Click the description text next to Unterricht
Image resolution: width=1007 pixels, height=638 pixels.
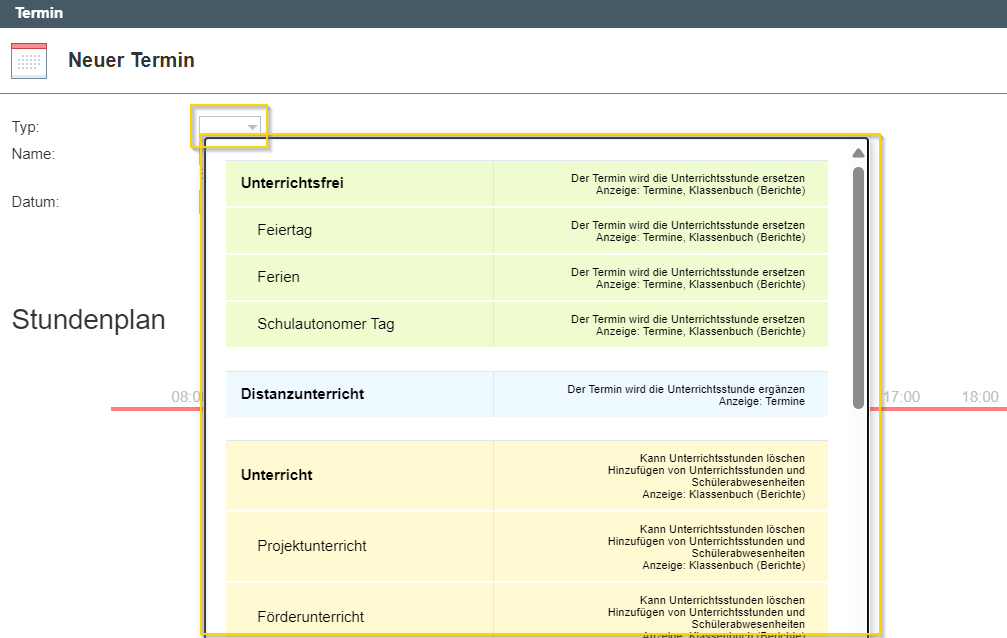tap(706, 476)
